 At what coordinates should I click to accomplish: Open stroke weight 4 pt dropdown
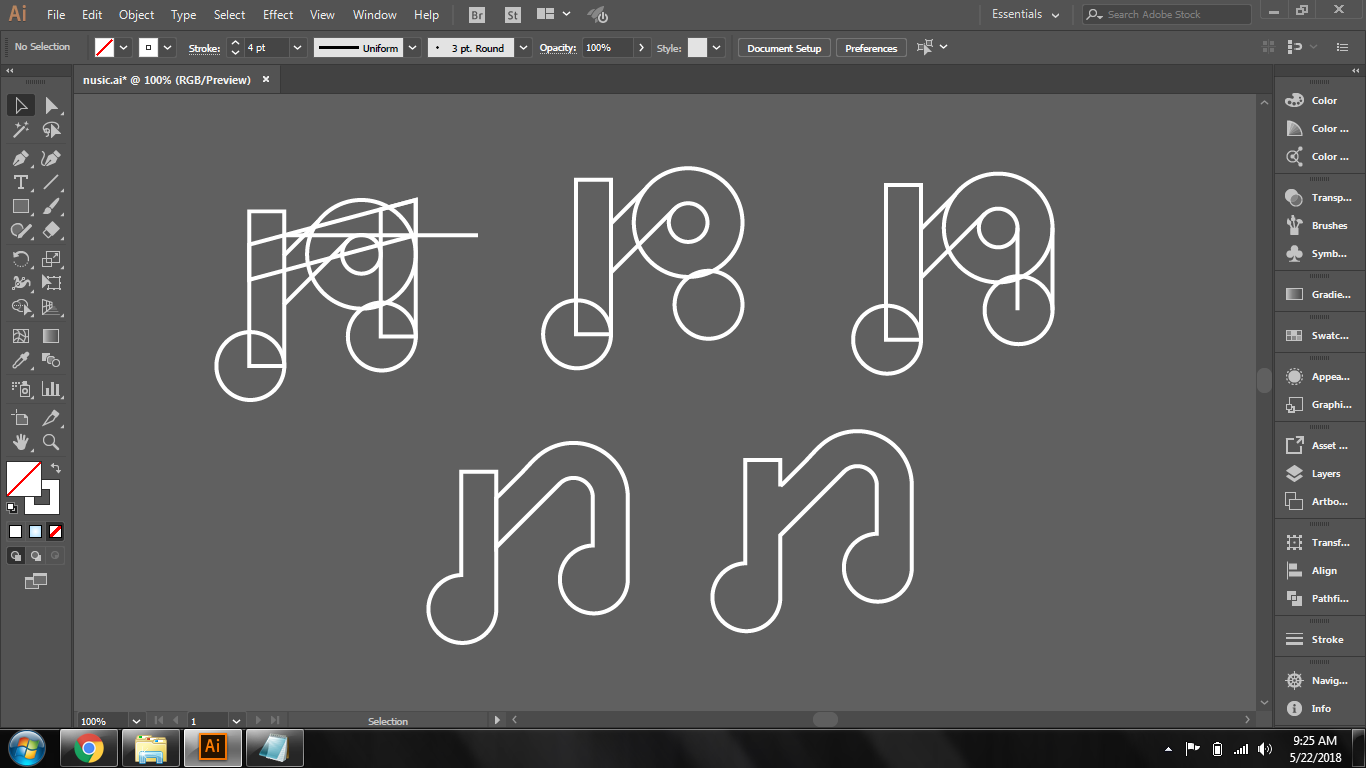pyautogui.click(x=298, y=47)
